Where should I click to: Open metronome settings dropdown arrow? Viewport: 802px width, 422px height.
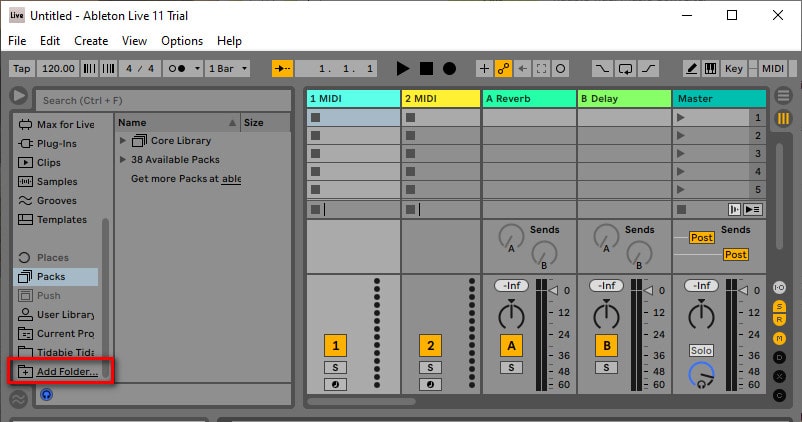click(x=197, y=69)
